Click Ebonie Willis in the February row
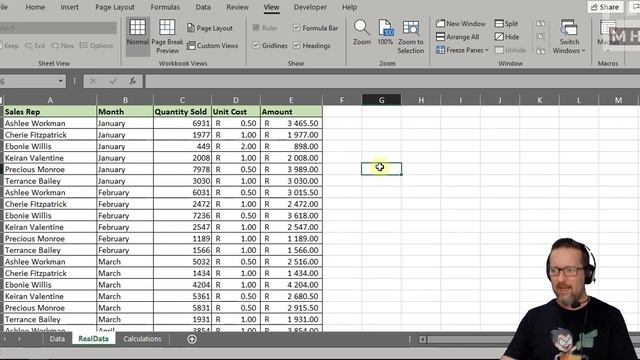Image resolution: width=640 pixels, height=360 pixels. [x=50, y=216]
